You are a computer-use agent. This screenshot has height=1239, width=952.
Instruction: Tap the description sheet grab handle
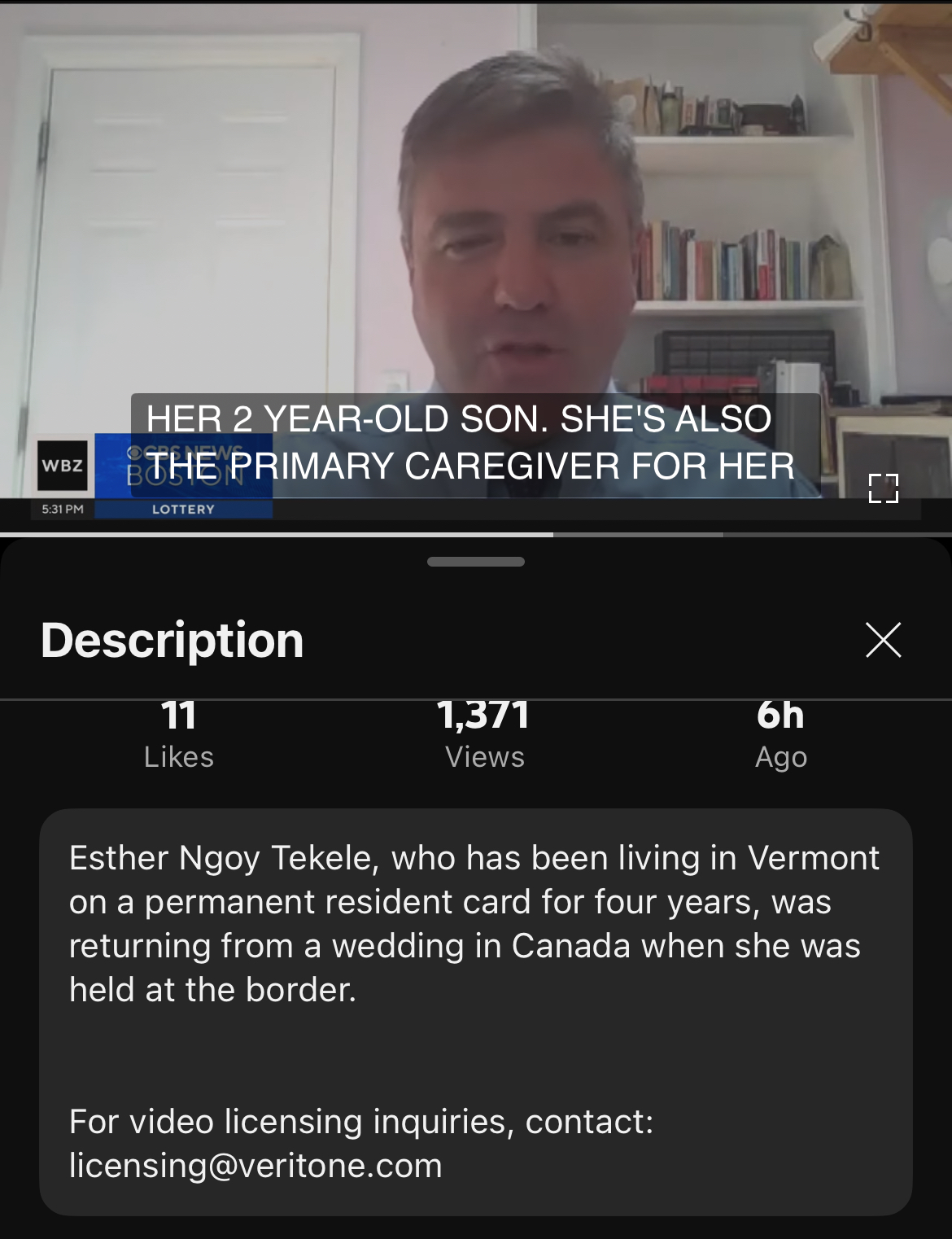point(476,562)
